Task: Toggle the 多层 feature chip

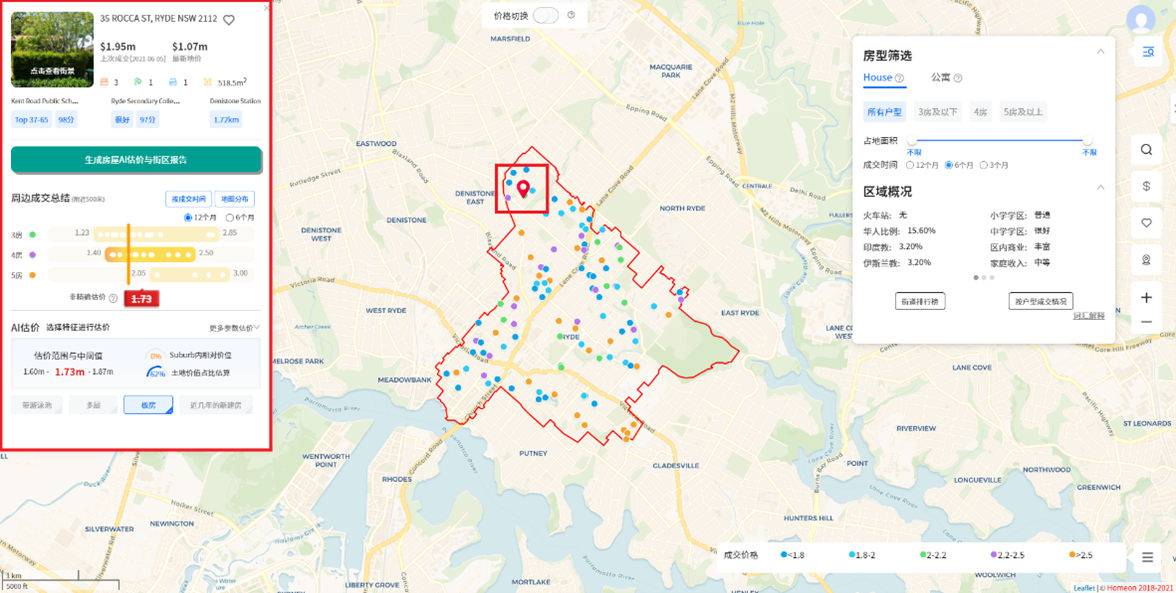Action: 93,405
